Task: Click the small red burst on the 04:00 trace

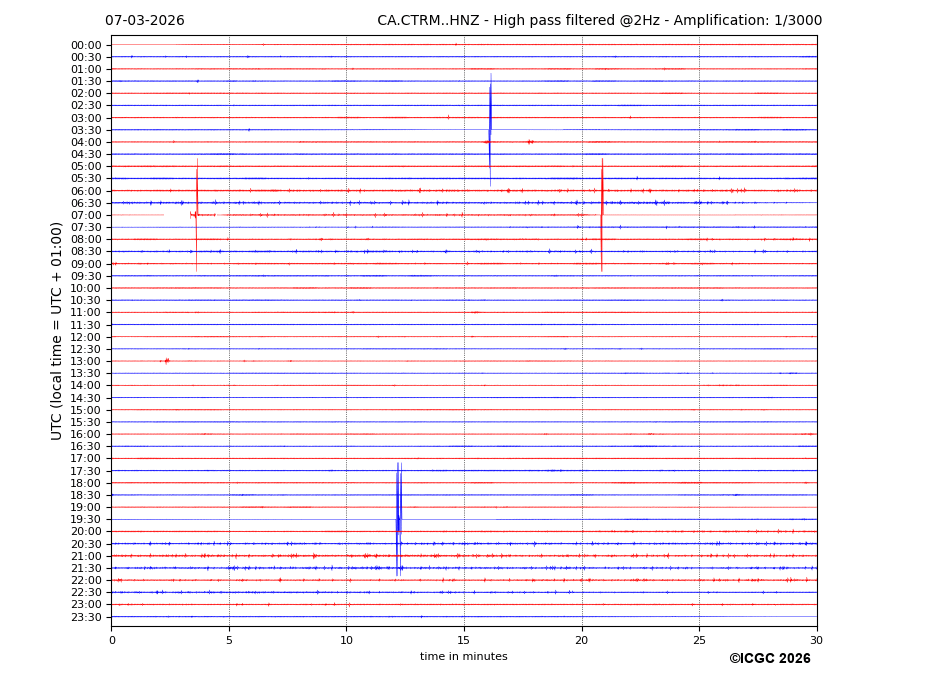Action: tap(529, 142)
